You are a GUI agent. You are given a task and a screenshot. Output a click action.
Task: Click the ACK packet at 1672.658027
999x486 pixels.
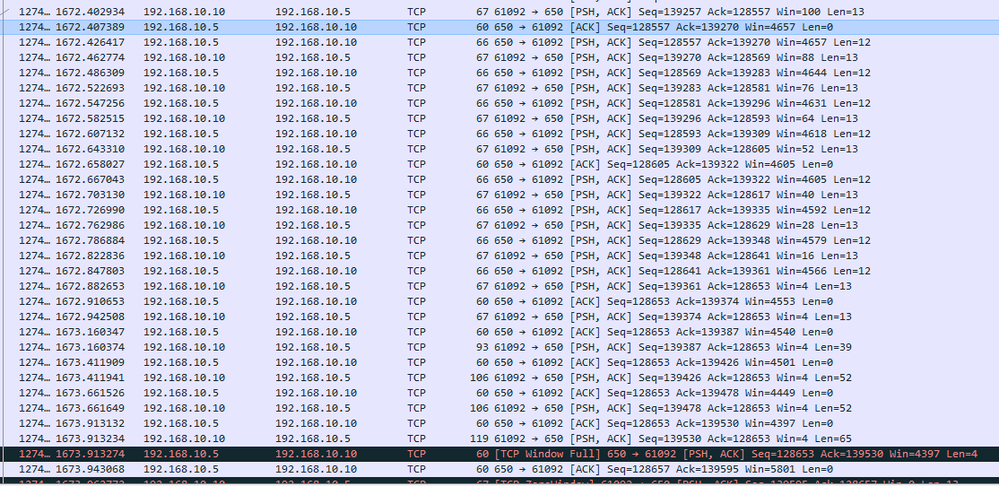click(x=500, y=164)
